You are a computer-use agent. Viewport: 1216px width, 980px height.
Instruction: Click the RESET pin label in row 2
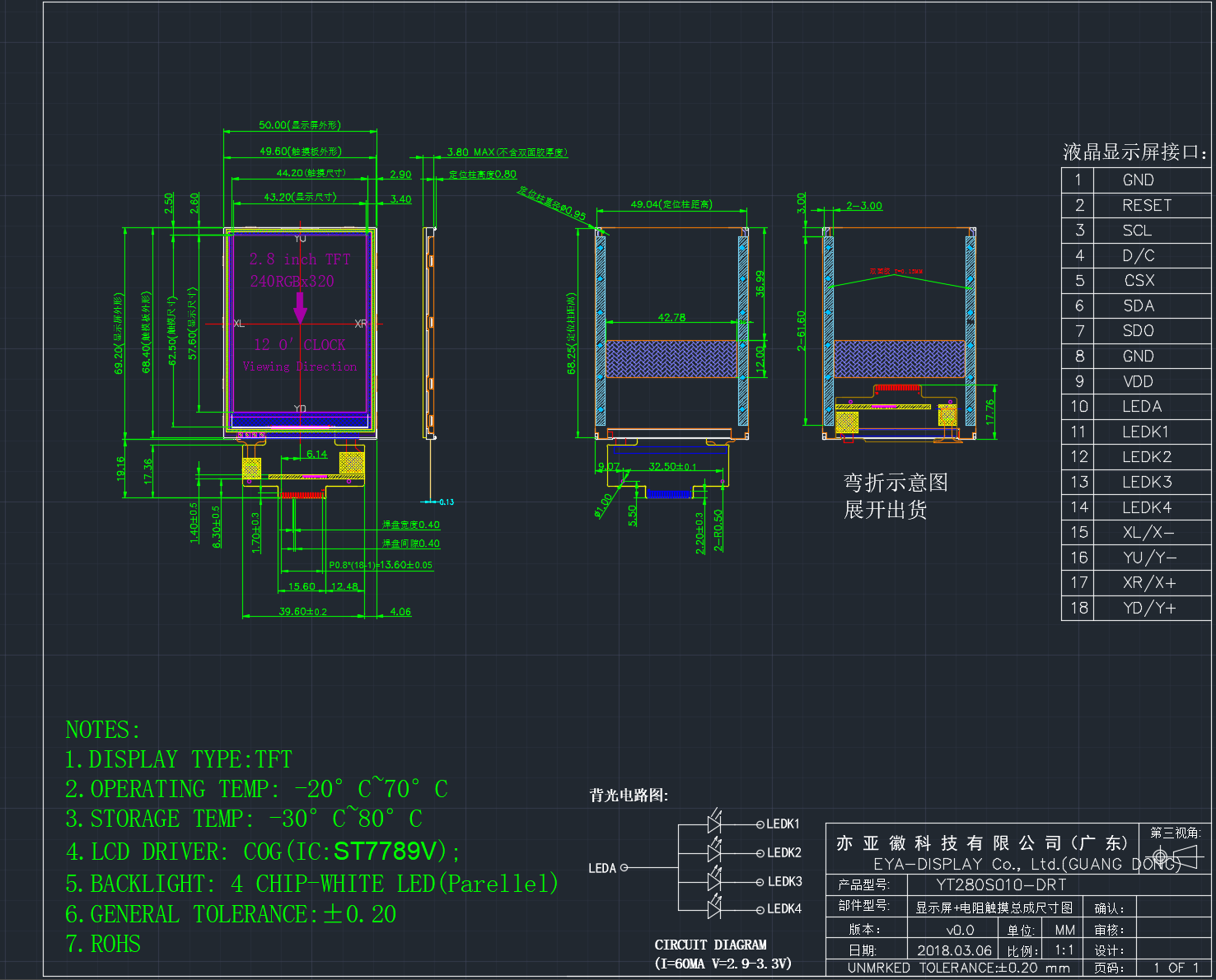1146,205
